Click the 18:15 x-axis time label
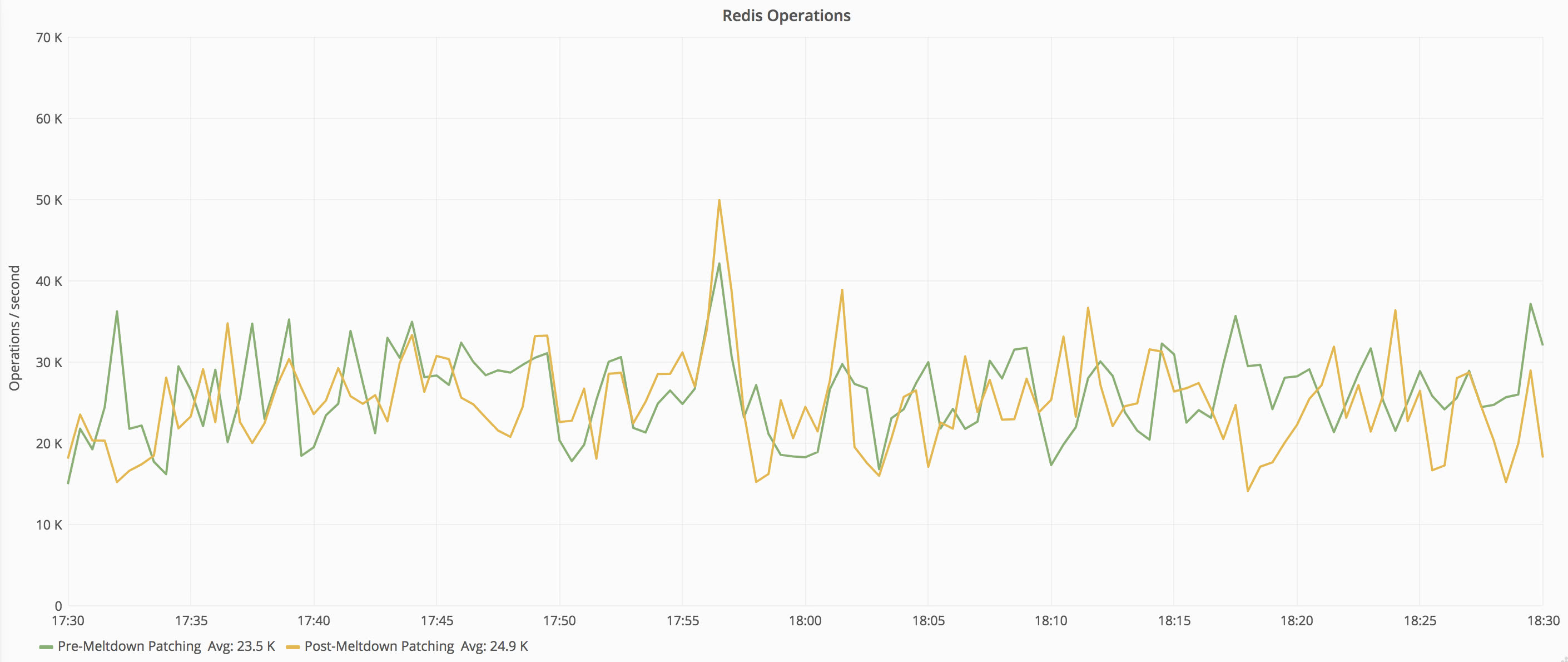The height and width of the screenshot is (662, 1568). (1174, 621)
